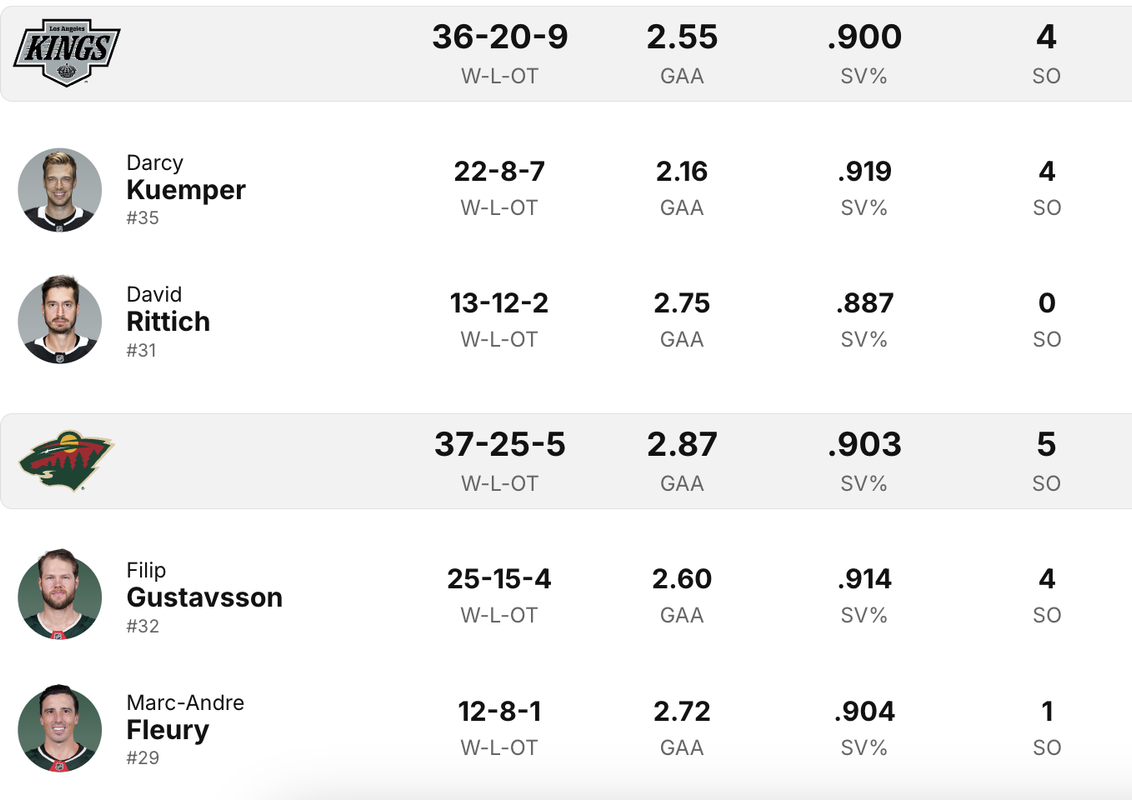Image resolution: width=1132 pixels, height=800 pixels.
Task: Select the Wild 37-25-5 team record
Action: [500, 444]
